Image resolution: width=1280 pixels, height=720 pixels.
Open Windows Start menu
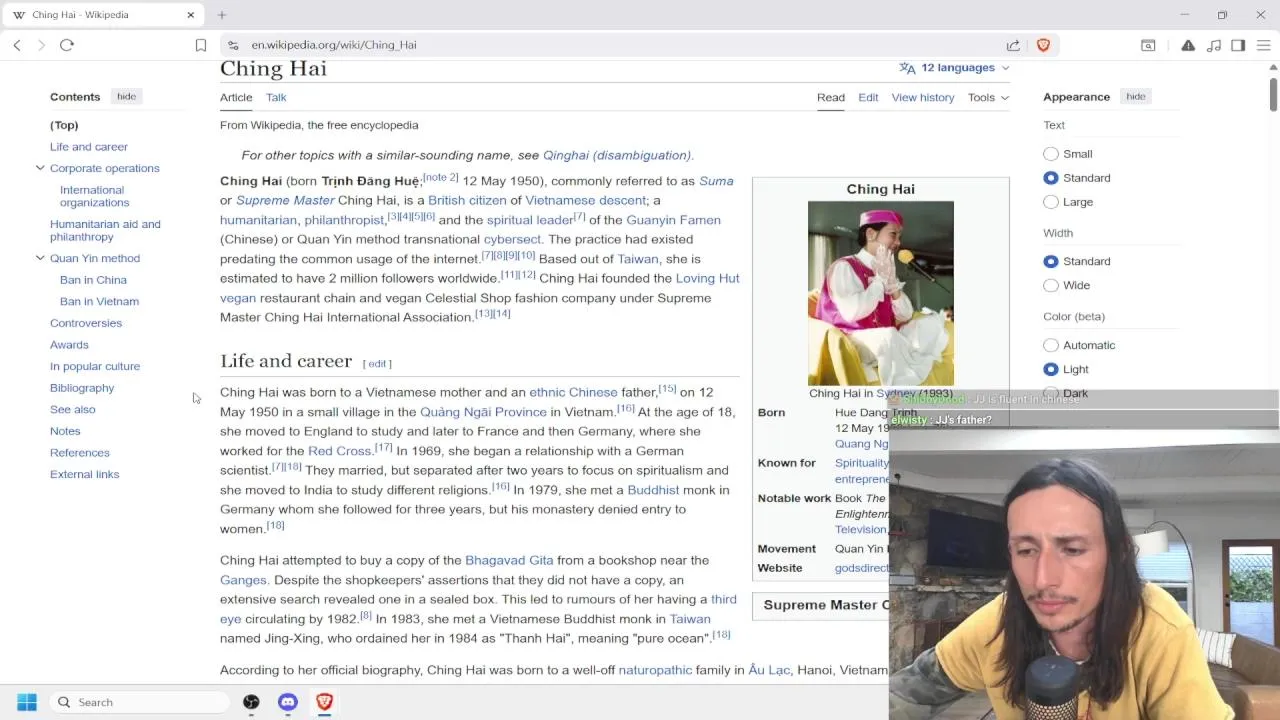[27, 702]
